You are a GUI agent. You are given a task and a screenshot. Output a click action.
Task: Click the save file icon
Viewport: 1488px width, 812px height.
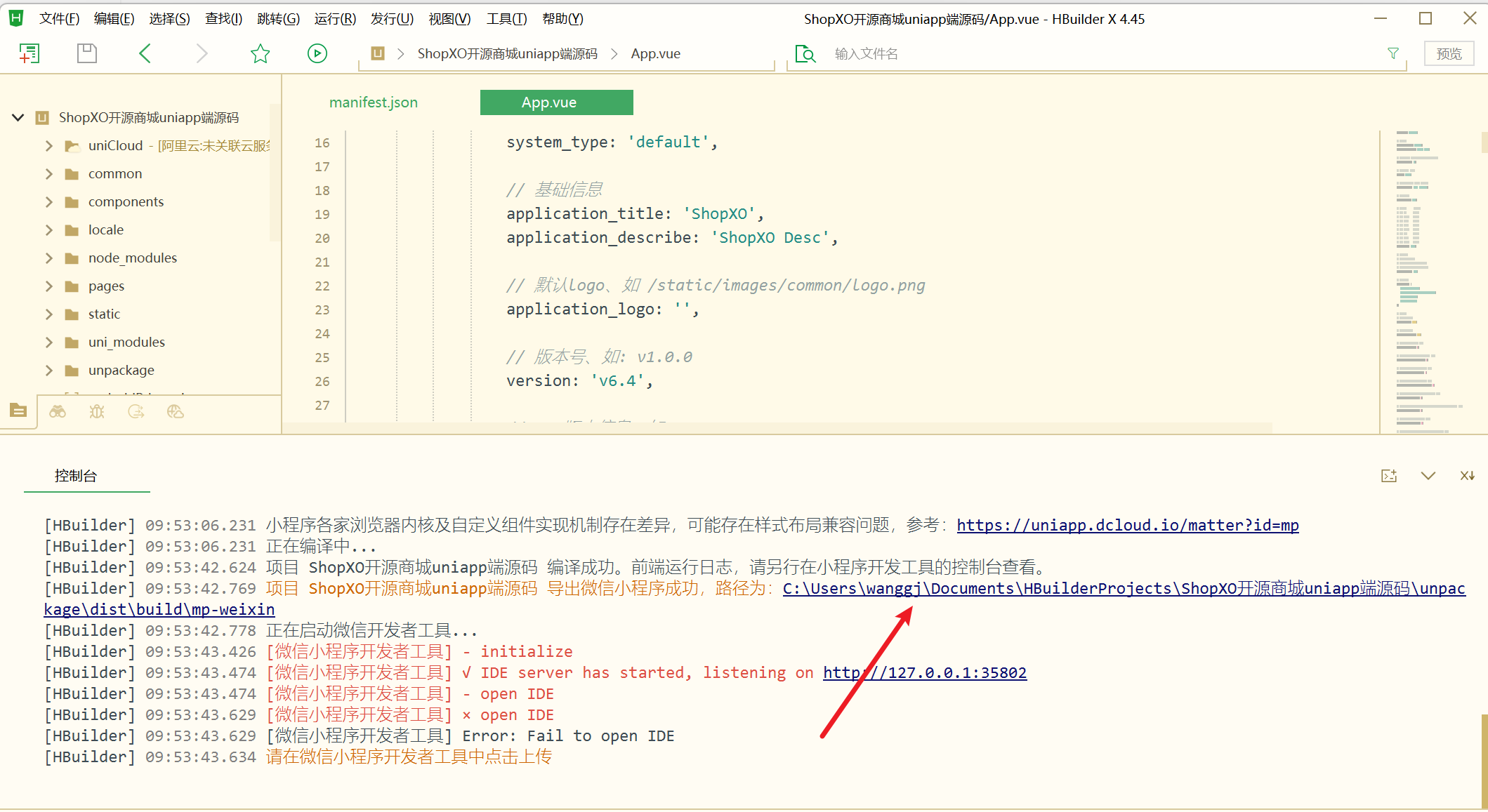(x=87, y=53)
